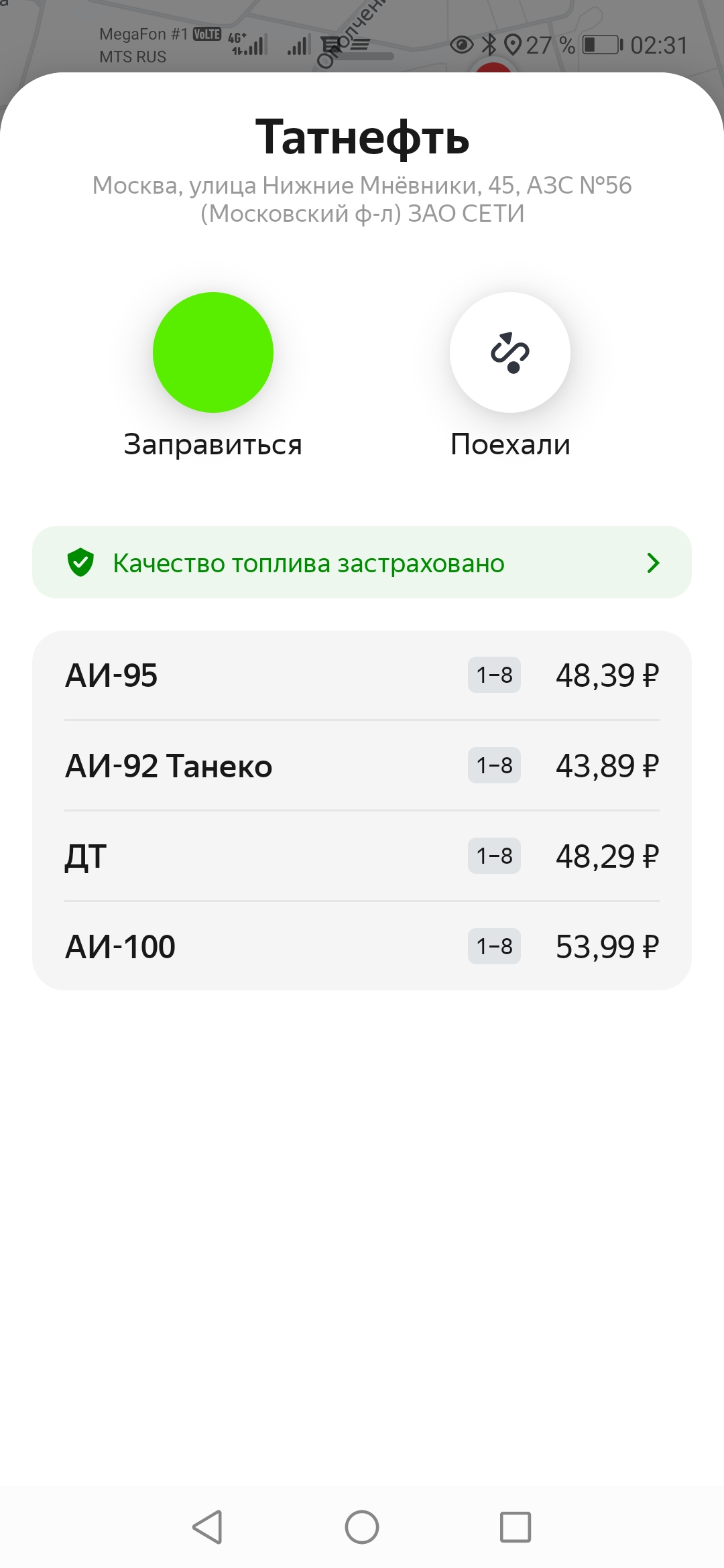The height and width of the screenshot is (1568, 724).
Task: Tap the 1–8 pump badge for ДТ
Action: [494, 856]
